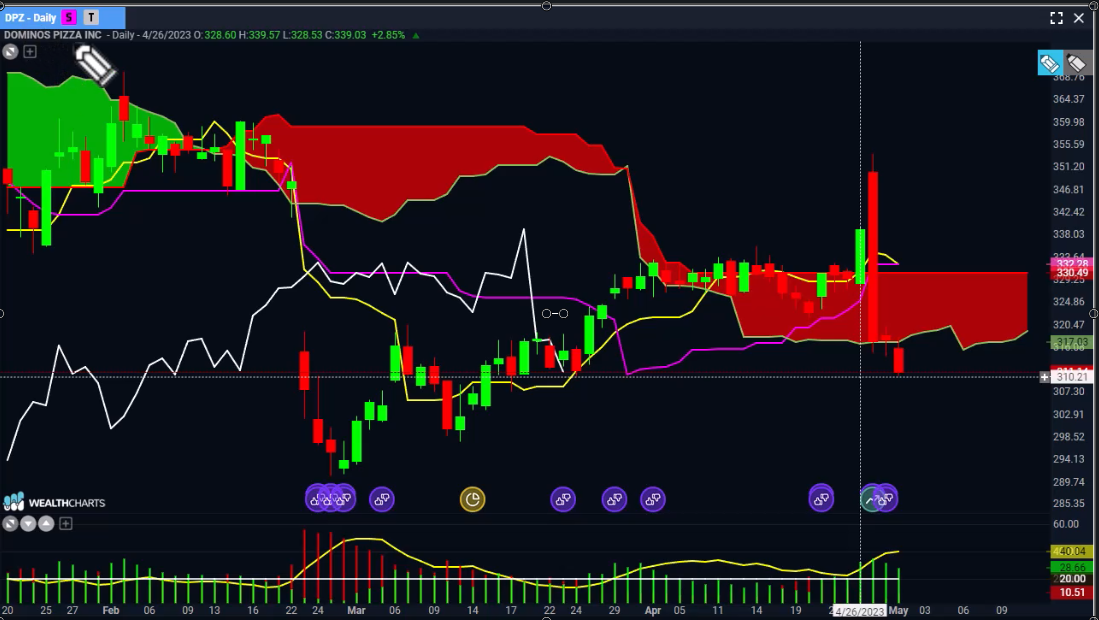Click the green up-triangle next to +2.85%
This screenshot has height=620, width=1099.
pos(416,35)
